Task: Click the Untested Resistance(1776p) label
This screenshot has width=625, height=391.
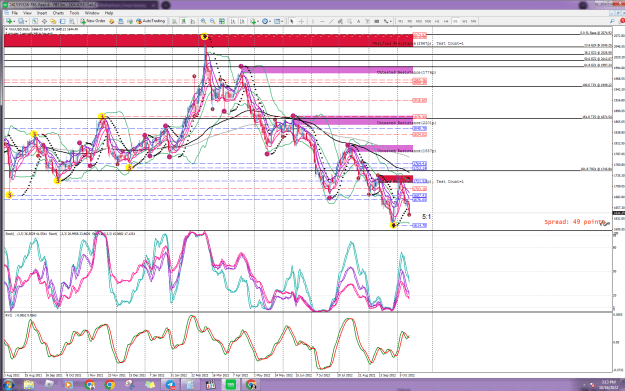Action: pos(406,73)
